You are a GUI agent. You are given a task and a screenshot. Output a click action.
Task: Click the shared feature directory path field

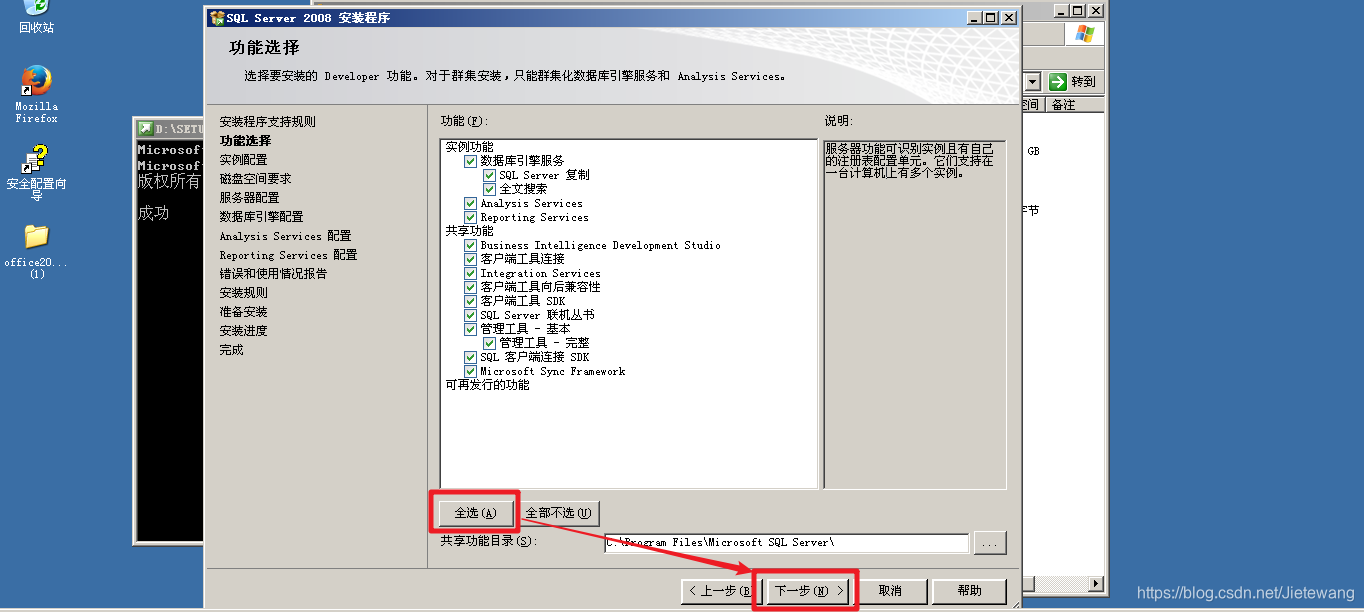(x=786, y=543)
